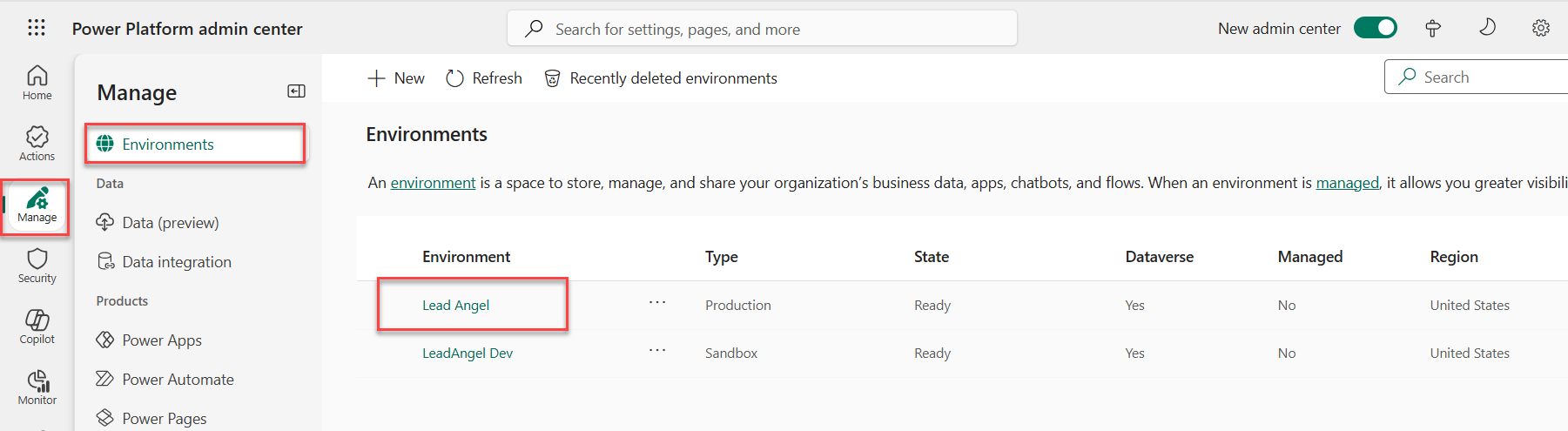This screenshot has width=1568, height=431.
Task: Open Monitor in left rail
Action: click(37, 387)
